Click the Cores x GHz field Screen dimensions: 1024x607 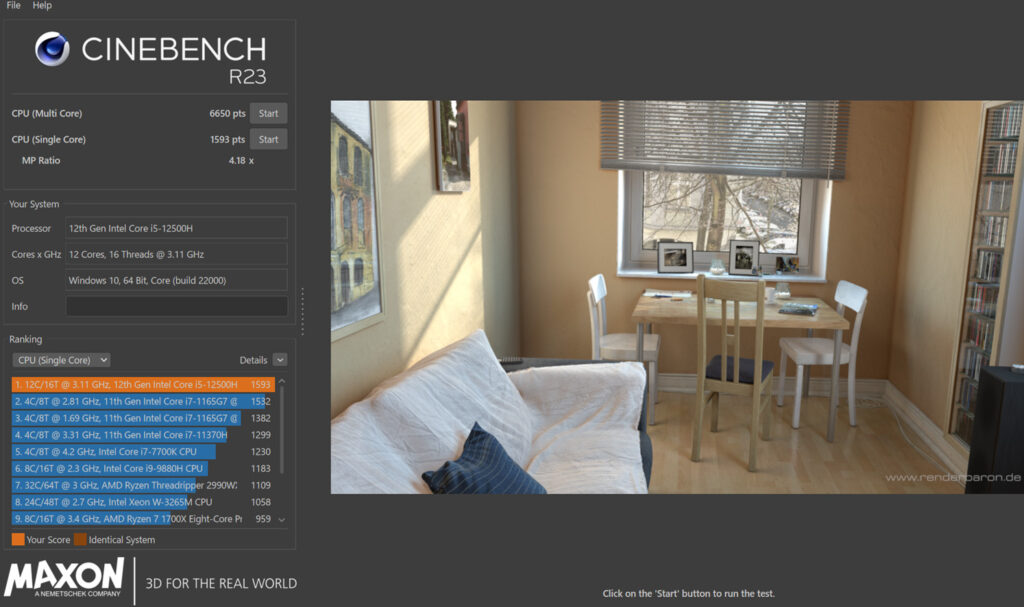176,254
